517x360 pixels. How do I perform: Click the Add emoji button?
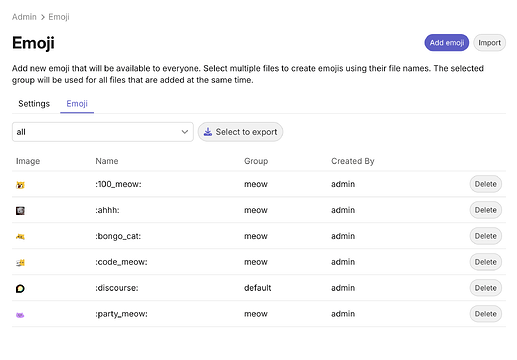(x=447, y=43)
